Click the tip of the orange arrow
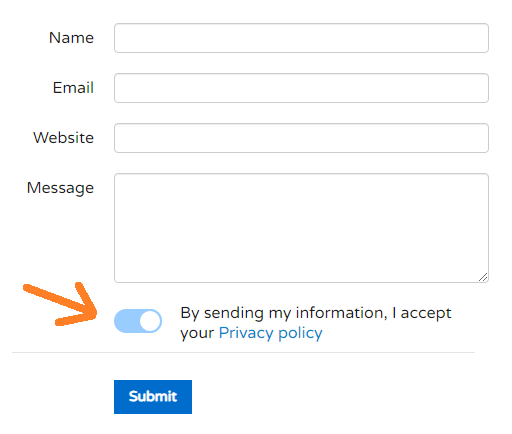 (x=94, y=313)
